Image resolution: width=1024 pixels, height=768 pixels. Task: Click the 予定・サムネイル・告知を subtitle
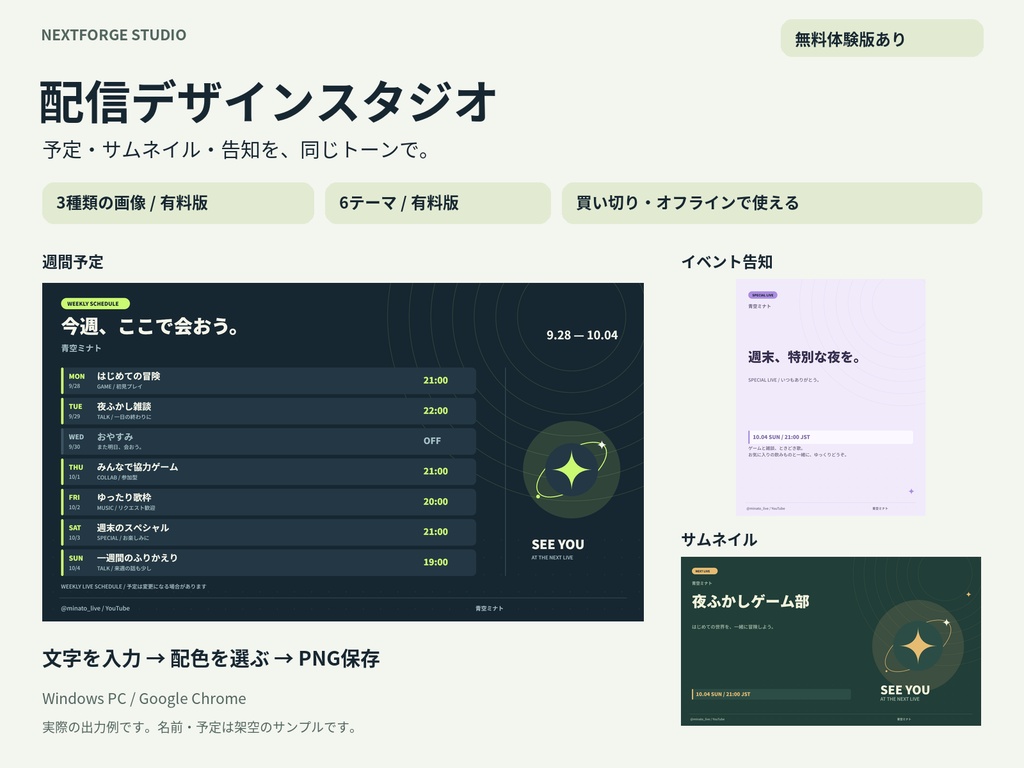pos(236,150)
